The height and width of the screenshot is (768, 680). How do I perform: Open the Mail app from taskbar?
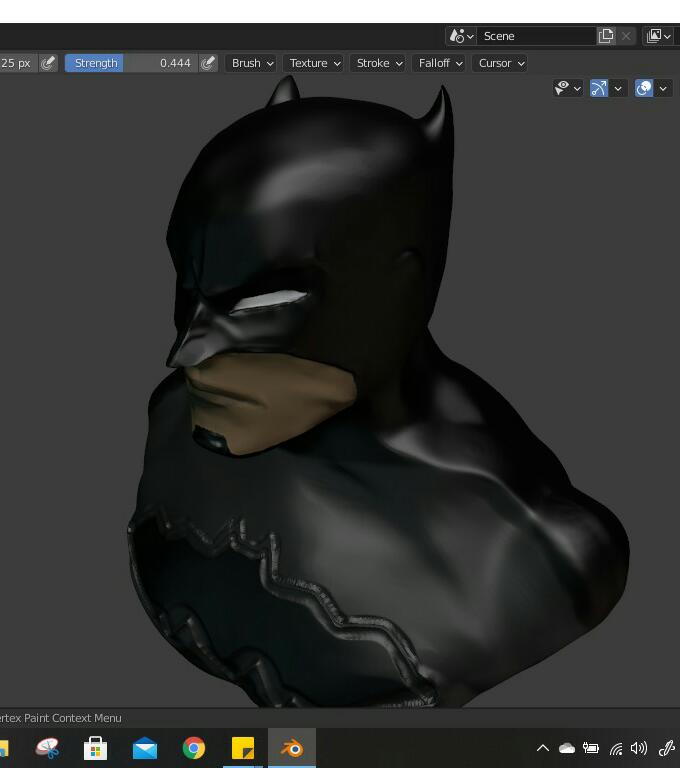(145, 748)
